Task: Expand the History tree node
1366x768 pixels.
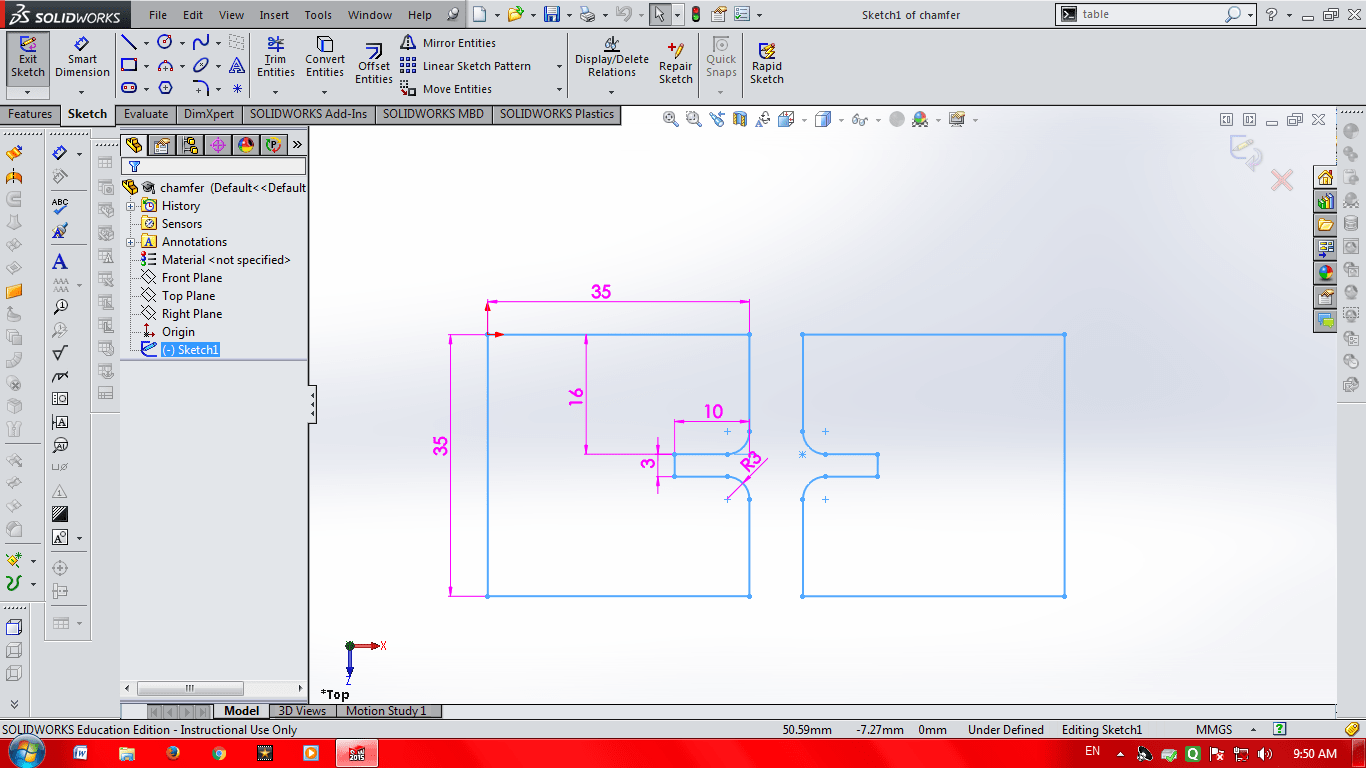Action: click(x=130, y=206)
